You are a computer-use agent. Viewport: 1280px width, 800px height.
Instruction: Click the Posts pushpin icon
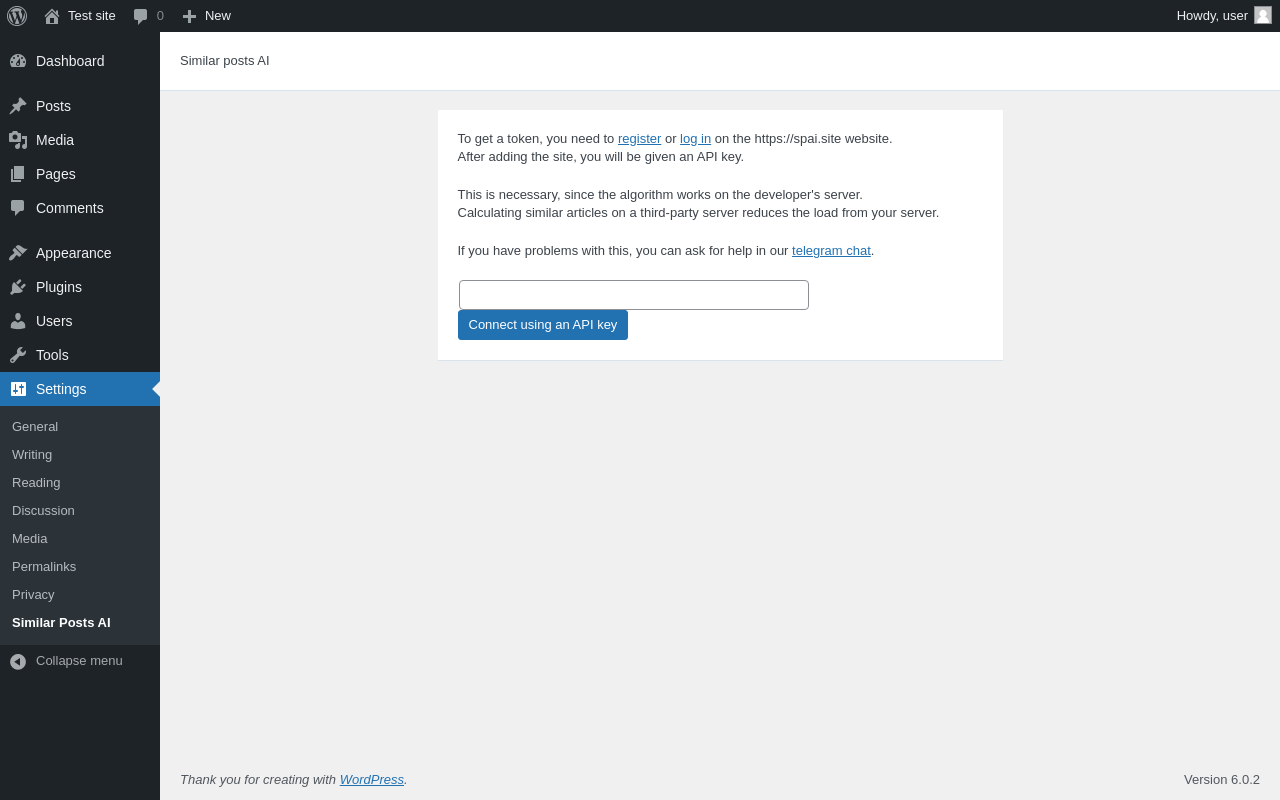pos(18,106)
